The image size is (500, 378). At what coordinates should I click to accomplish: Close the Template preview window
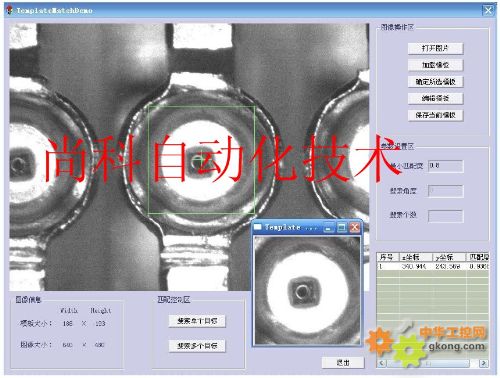355,228
